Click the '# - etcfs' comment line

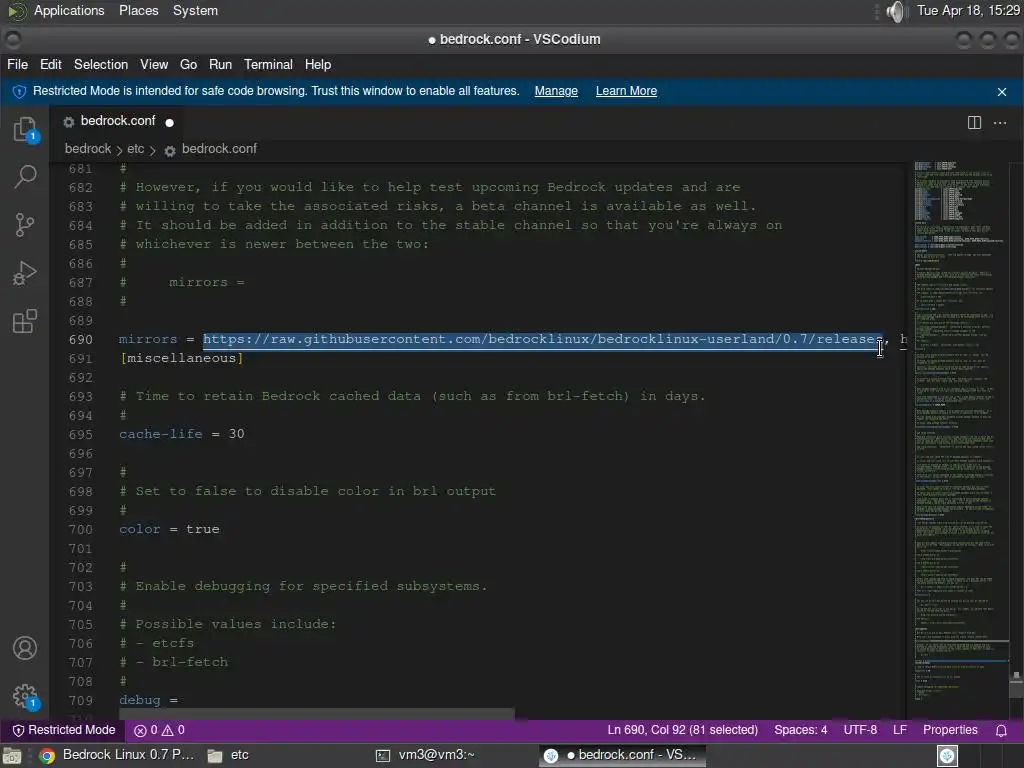click(157, 644)
